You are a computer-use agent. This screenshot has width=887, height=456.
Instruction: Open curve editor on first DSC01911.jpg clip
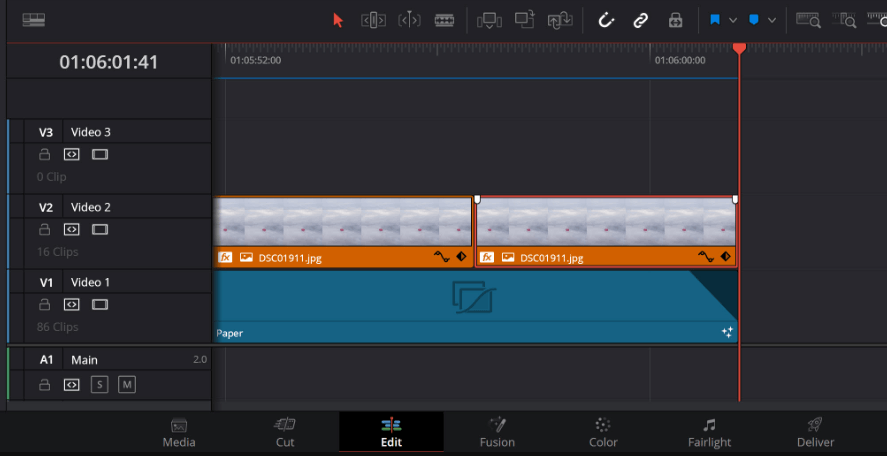click(441, 257)
